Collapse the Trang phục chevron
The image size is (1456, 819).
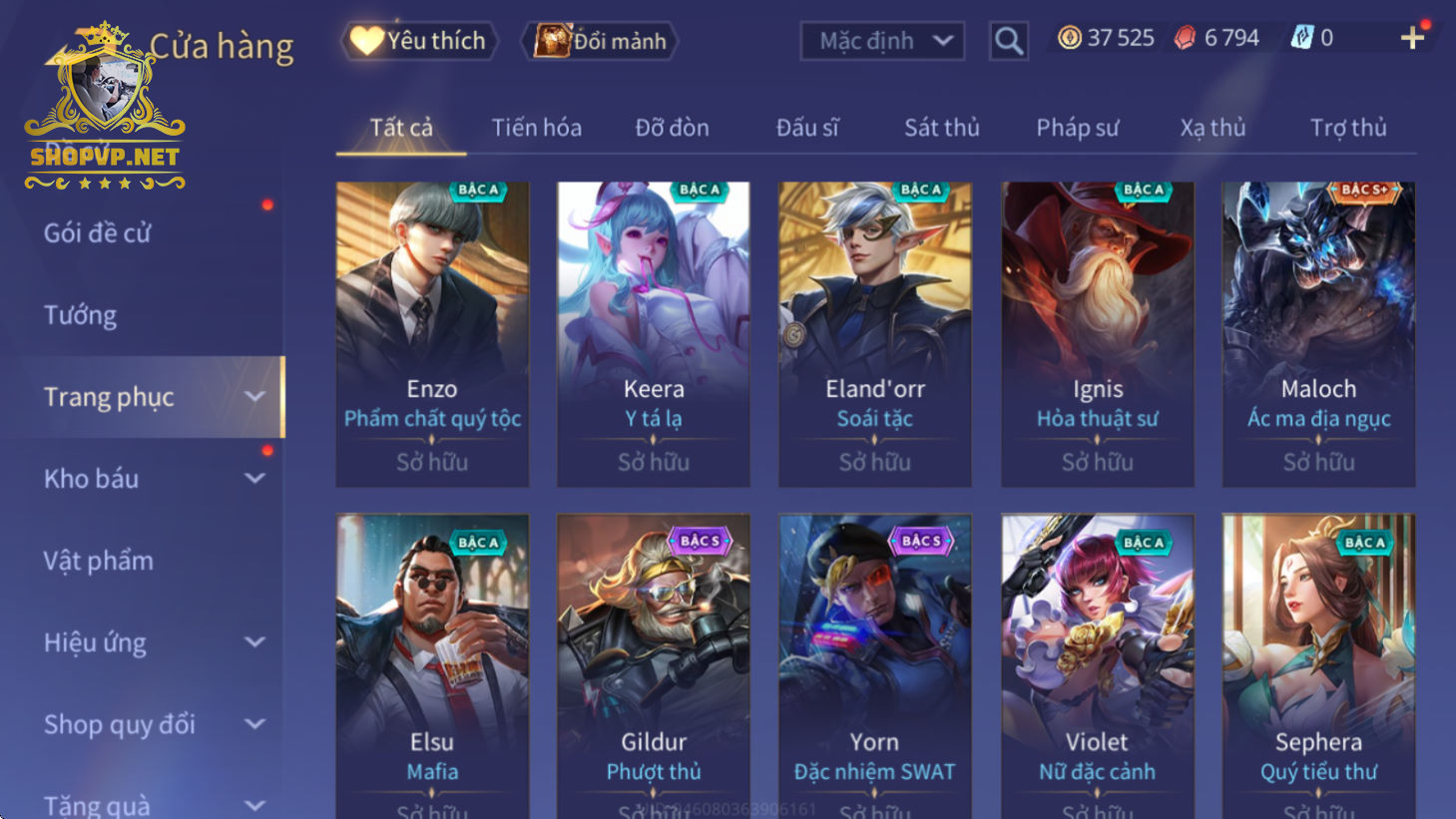[255, 397]
